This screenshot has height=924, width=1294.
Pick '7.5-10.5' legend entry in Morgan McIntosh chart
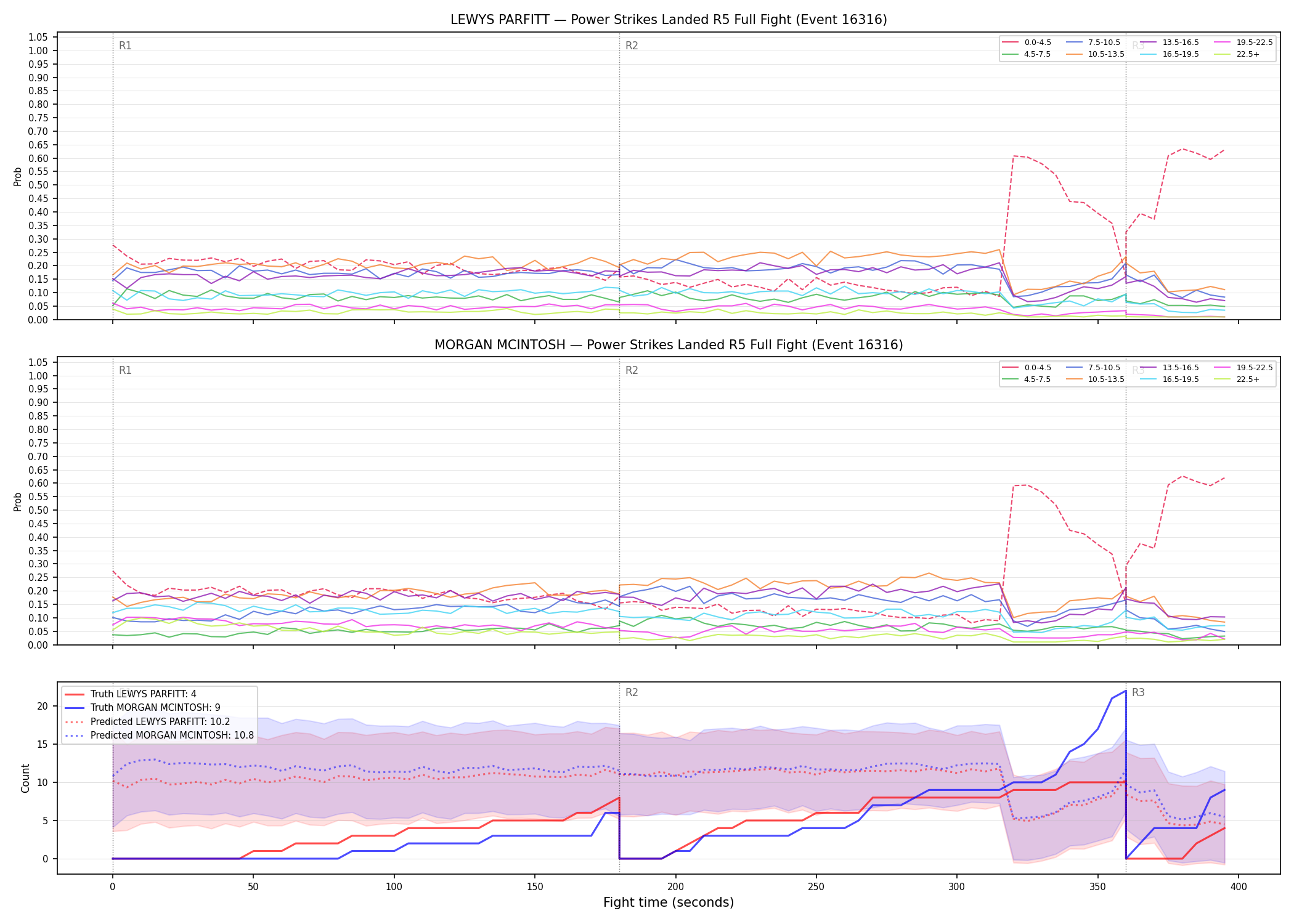point(1093,368)
